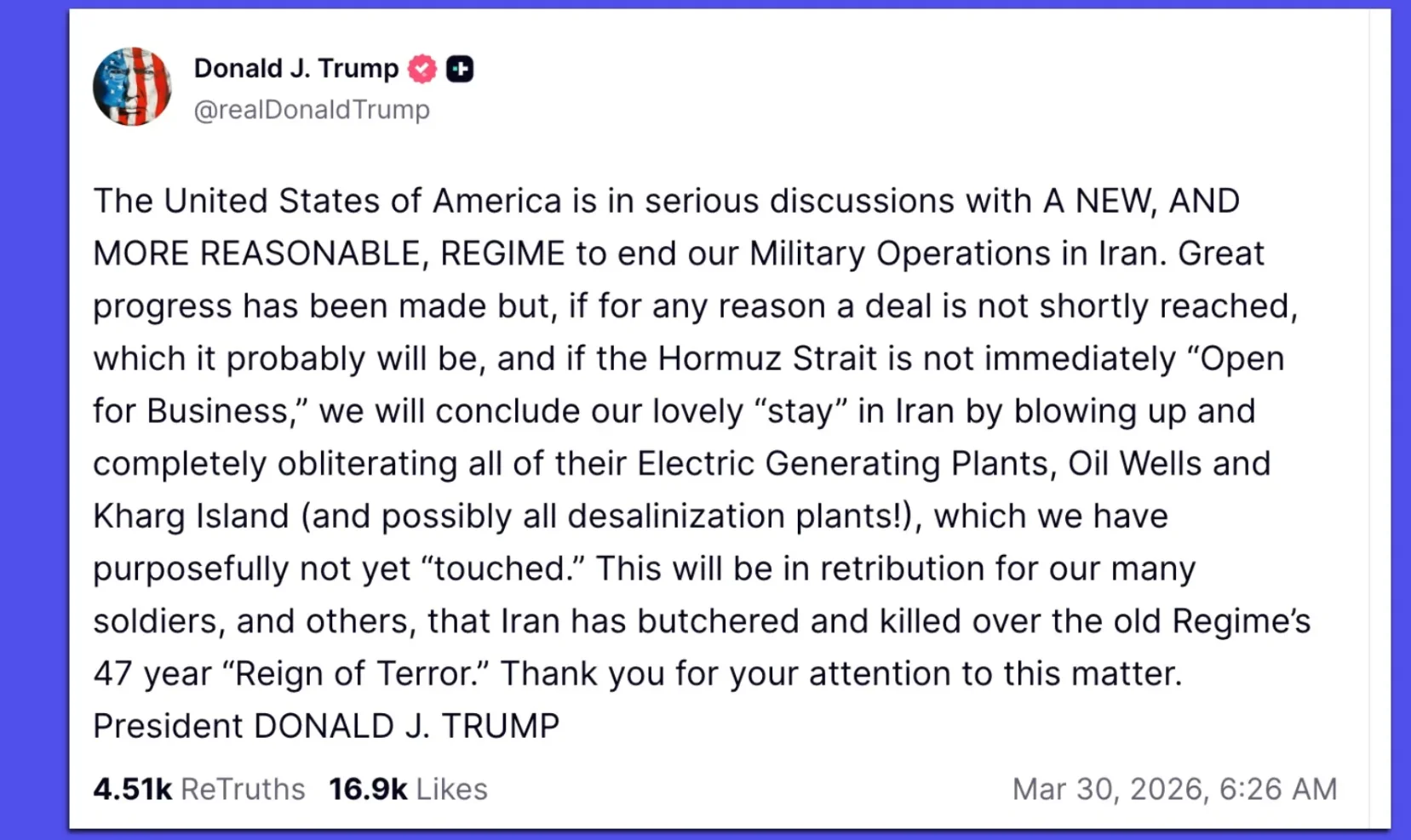
Task: Click the words Kharg Island in the post
Action: (191, 516)
